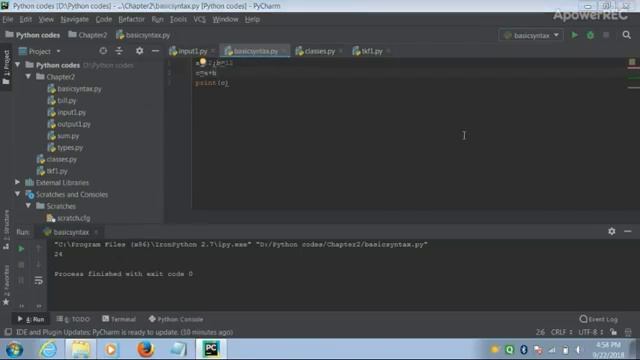Open Windows Start menu orb

(x=15, y=350)
